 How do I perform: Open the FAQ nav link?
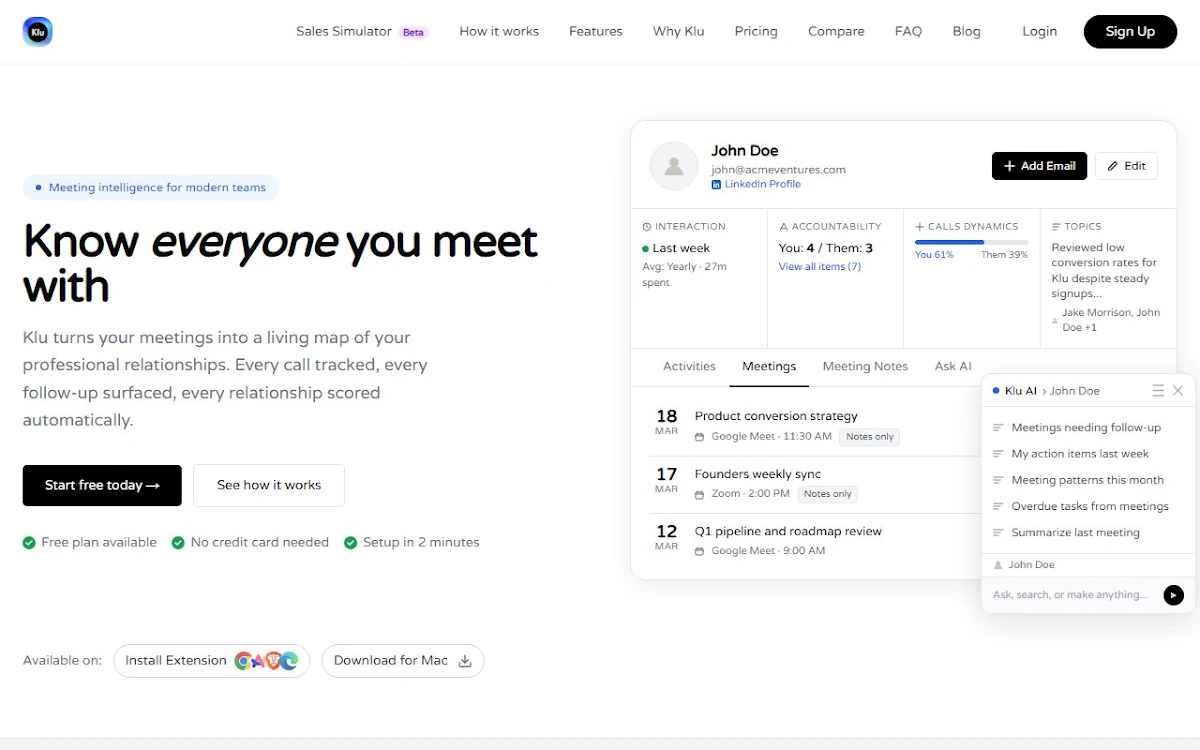click(908, 32)
